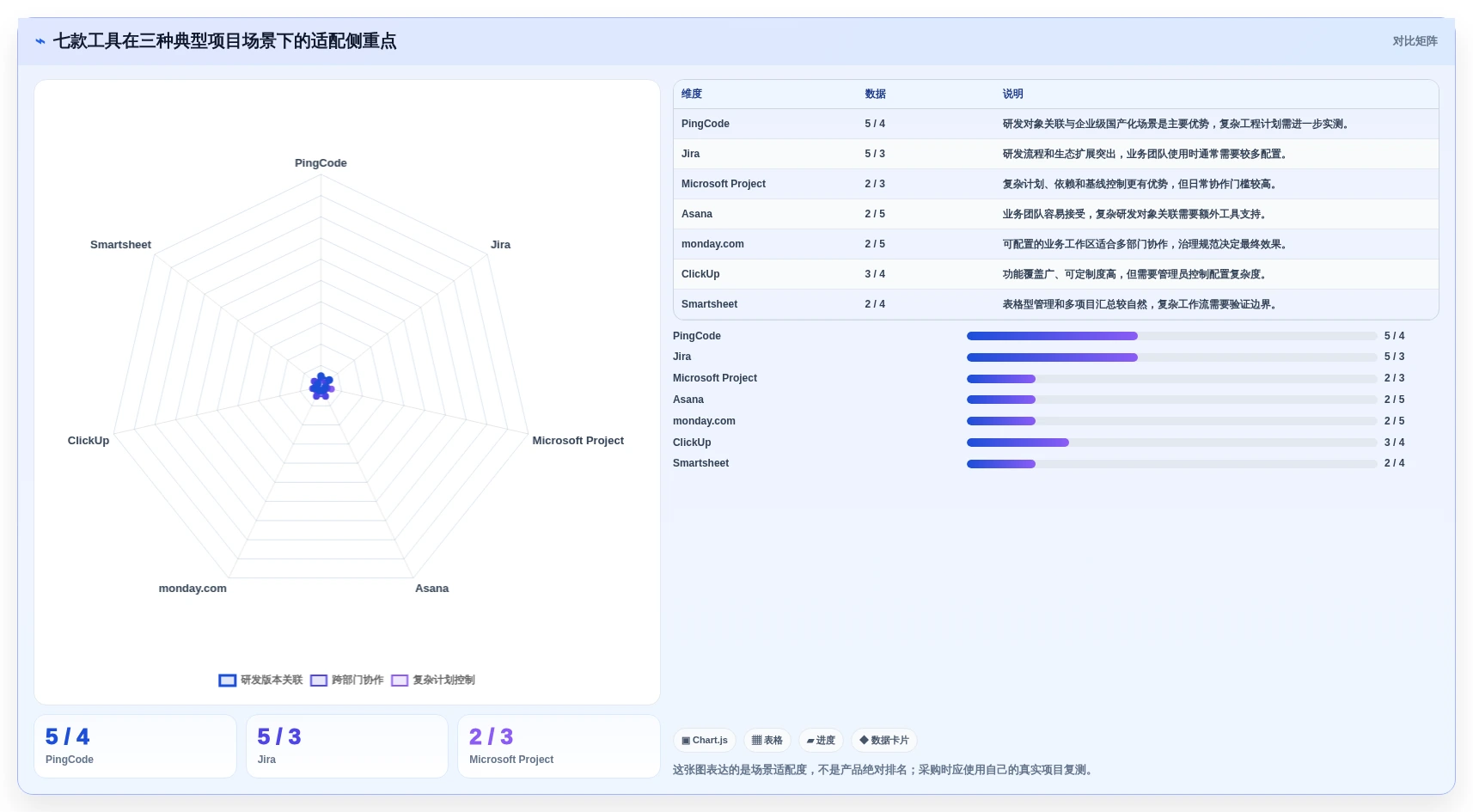Click the monday.com progress bar
1473x812 pixels.
(x=1171, y=421)
